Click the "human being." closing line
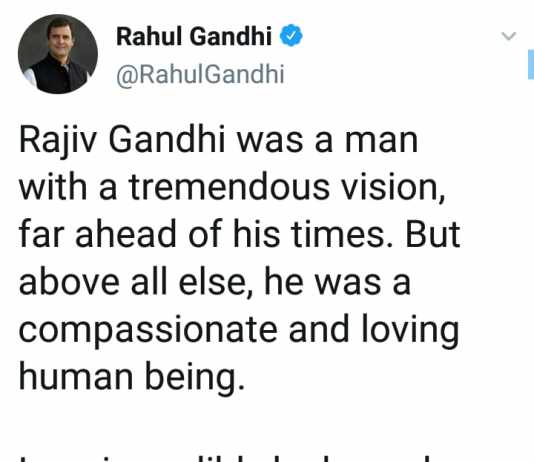534x462 pixels. 132,378
